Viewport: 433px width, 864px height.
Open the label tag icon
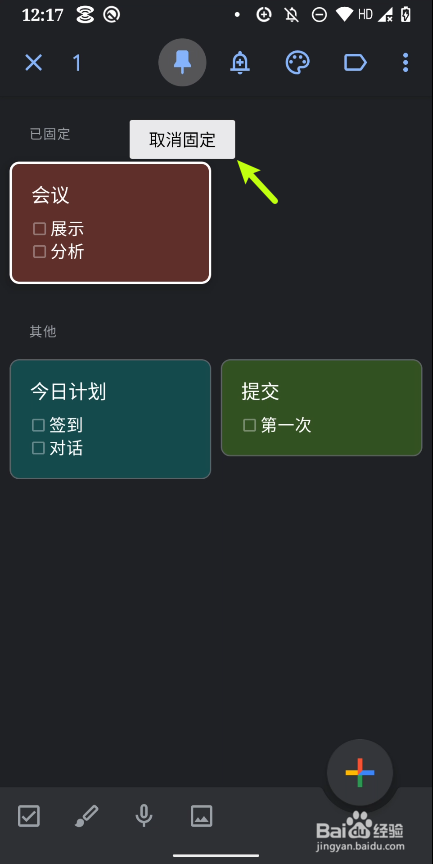[355, 63]
